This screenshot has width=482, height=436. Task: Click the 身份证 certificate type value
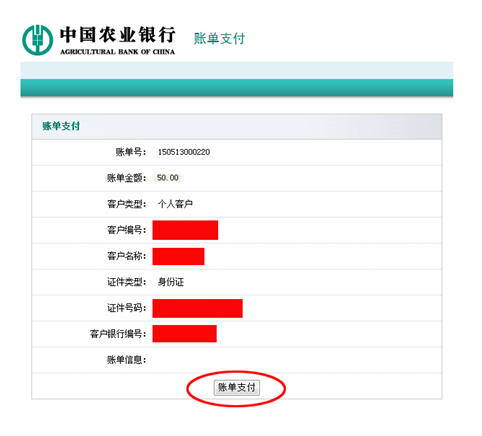pos(171,282)
